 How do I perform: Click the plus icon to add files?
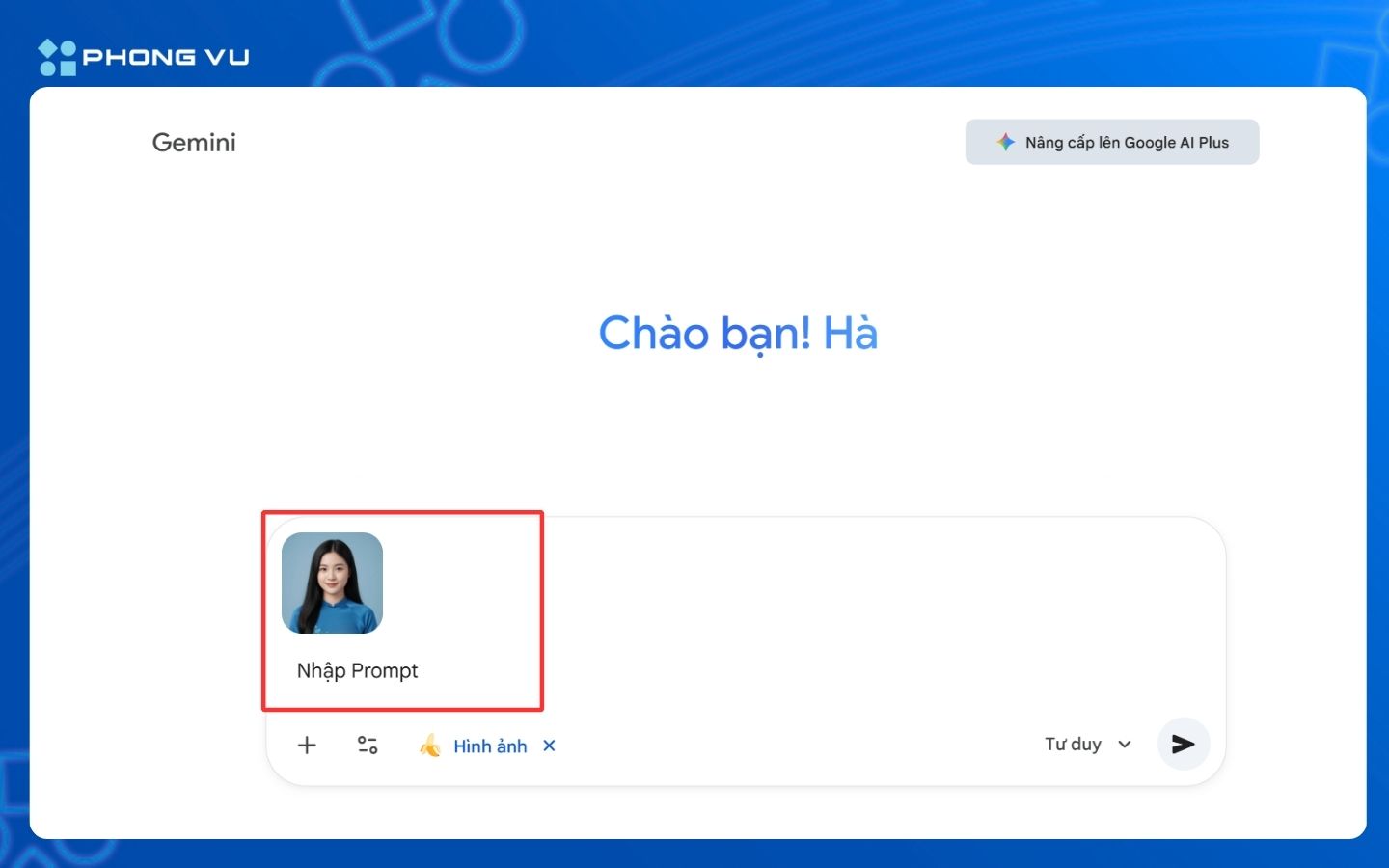[307, 745]
